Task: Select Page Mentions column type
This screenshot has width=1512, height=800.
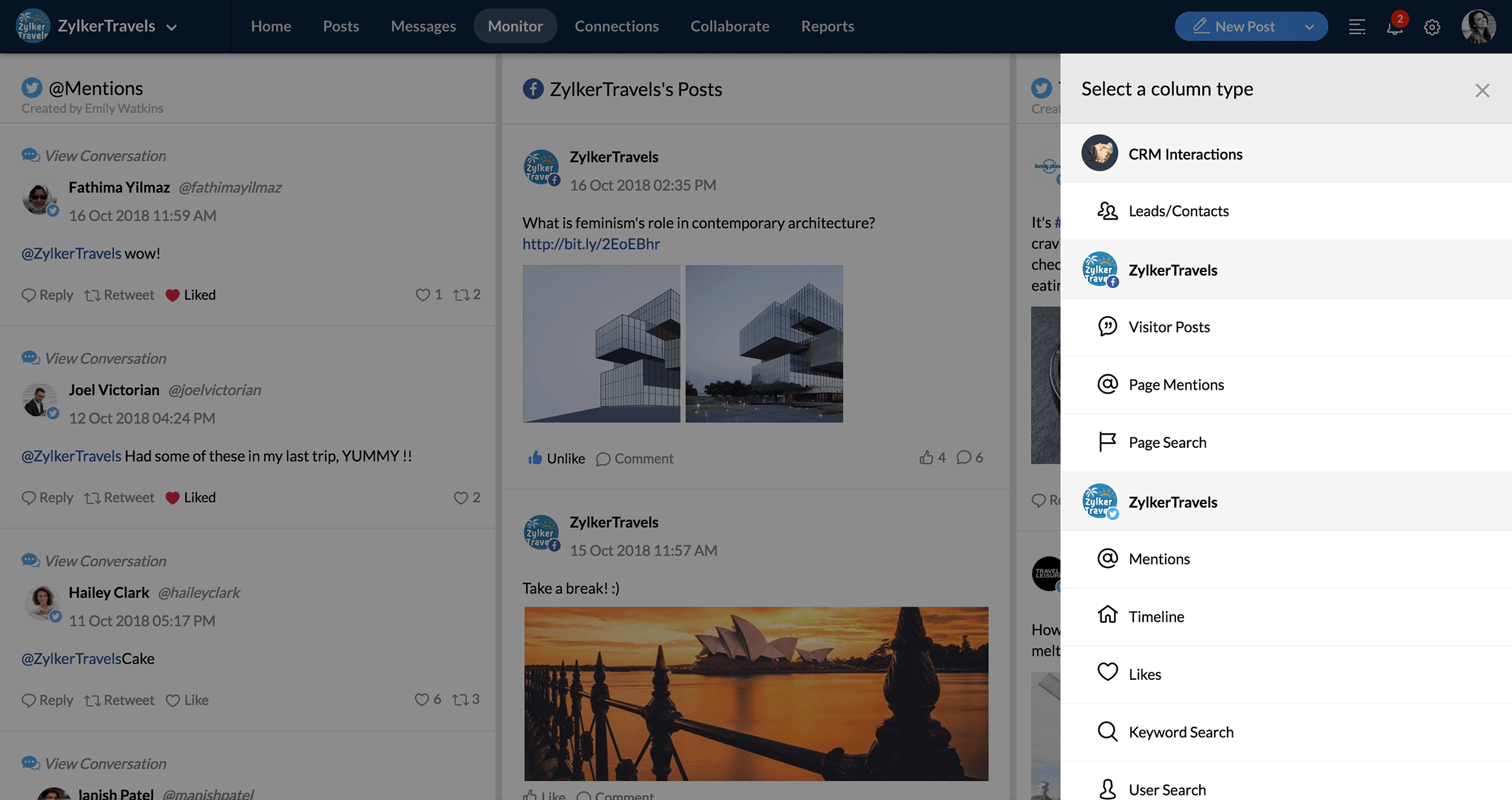Action: (1286, 384)
